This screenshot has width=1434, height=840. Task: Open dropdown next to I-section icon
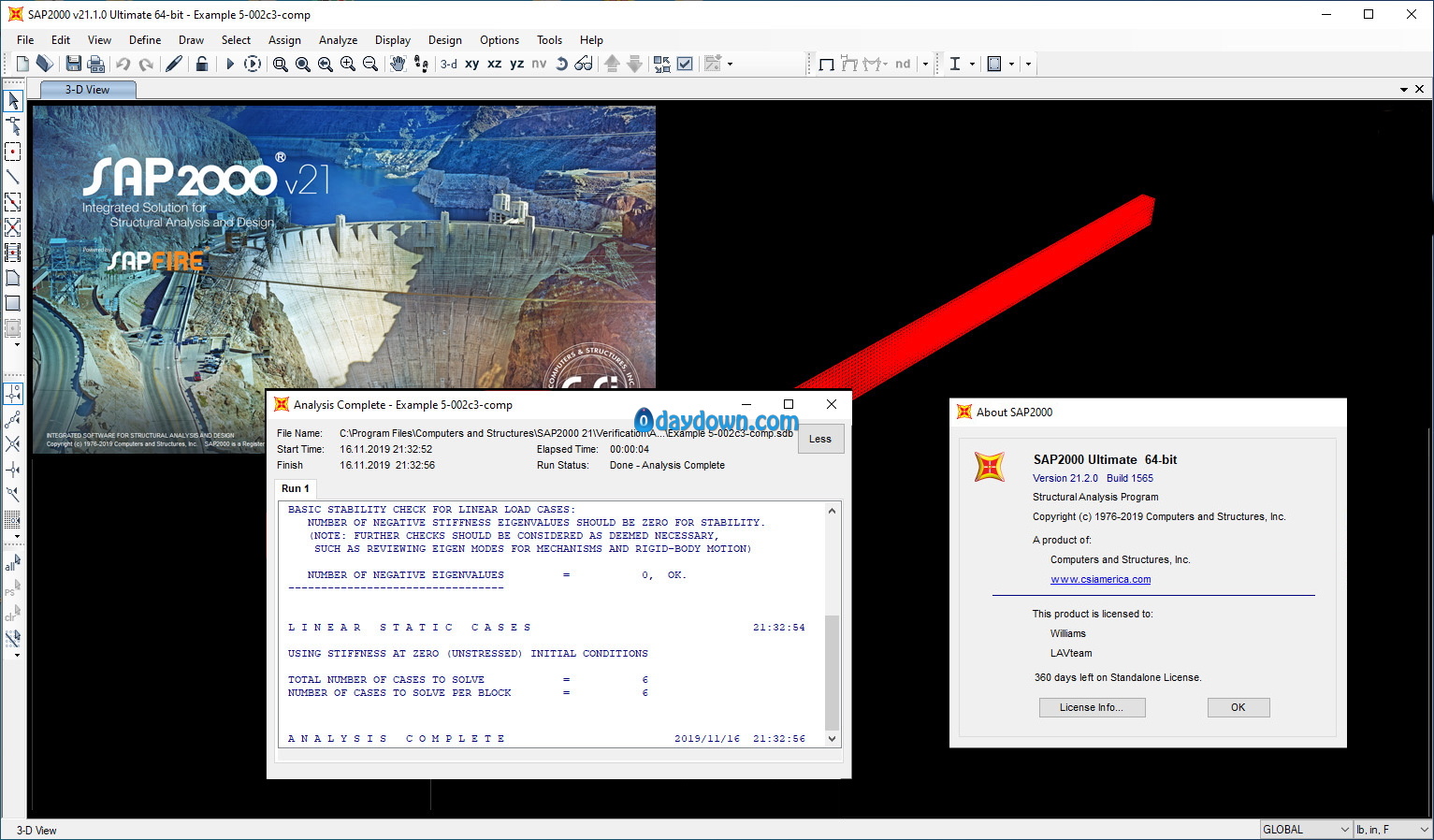pos(972,64)
